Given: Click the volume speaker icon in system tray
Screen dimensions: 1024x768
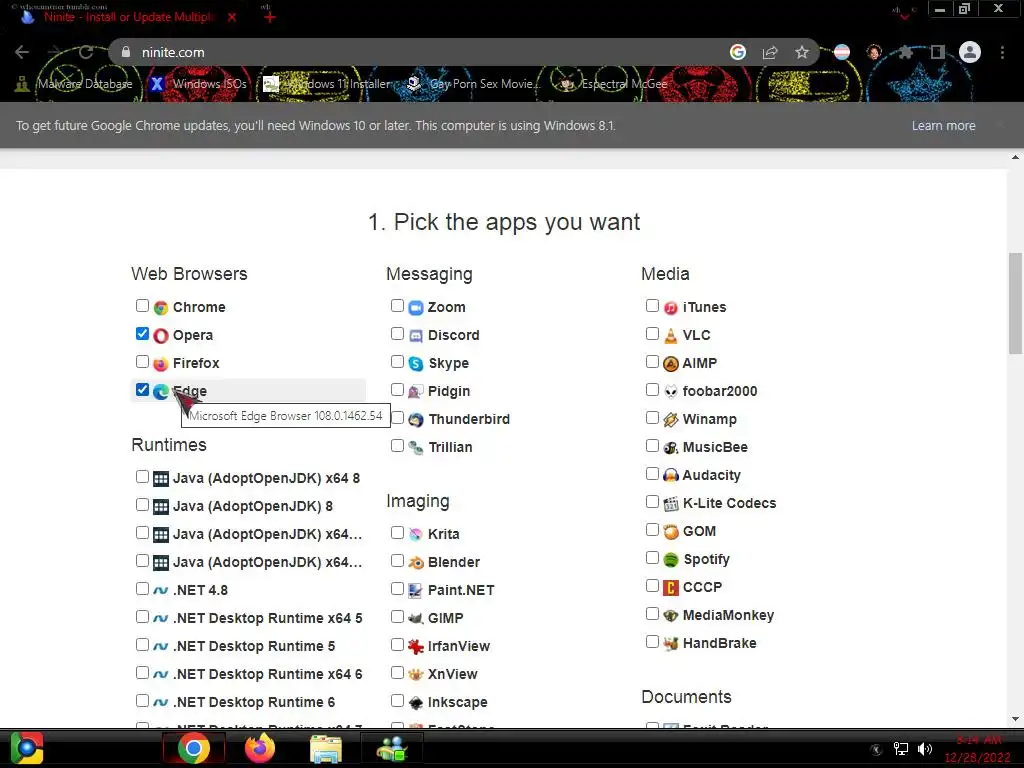Looking at the screenshot, I should pos(925,748).
